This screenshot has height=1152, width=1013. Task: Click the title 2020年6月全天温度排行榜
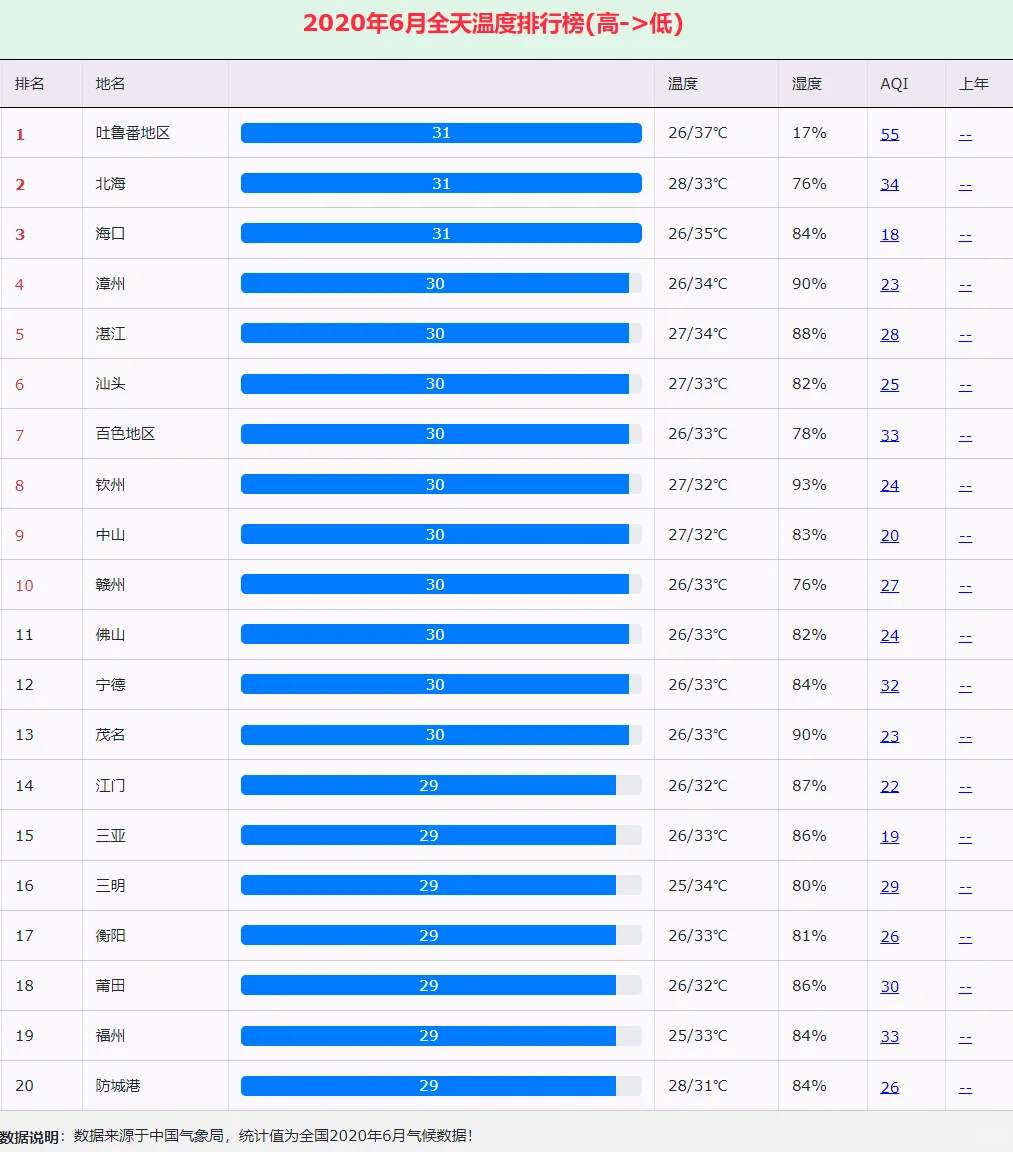[493, 24]
